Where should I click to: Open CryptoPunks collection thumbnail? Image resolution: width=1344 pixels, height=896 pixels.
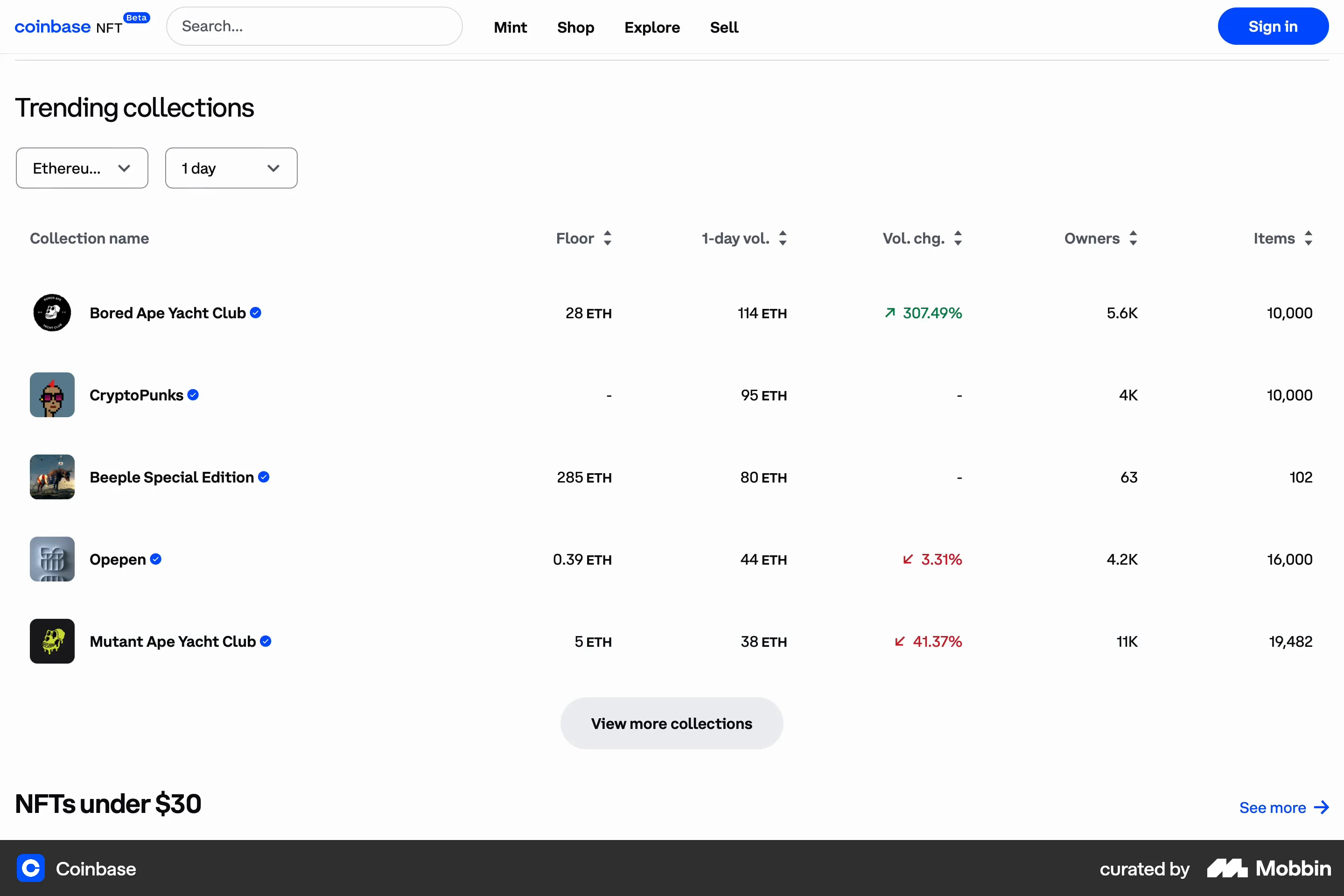[x=52, y=395]
